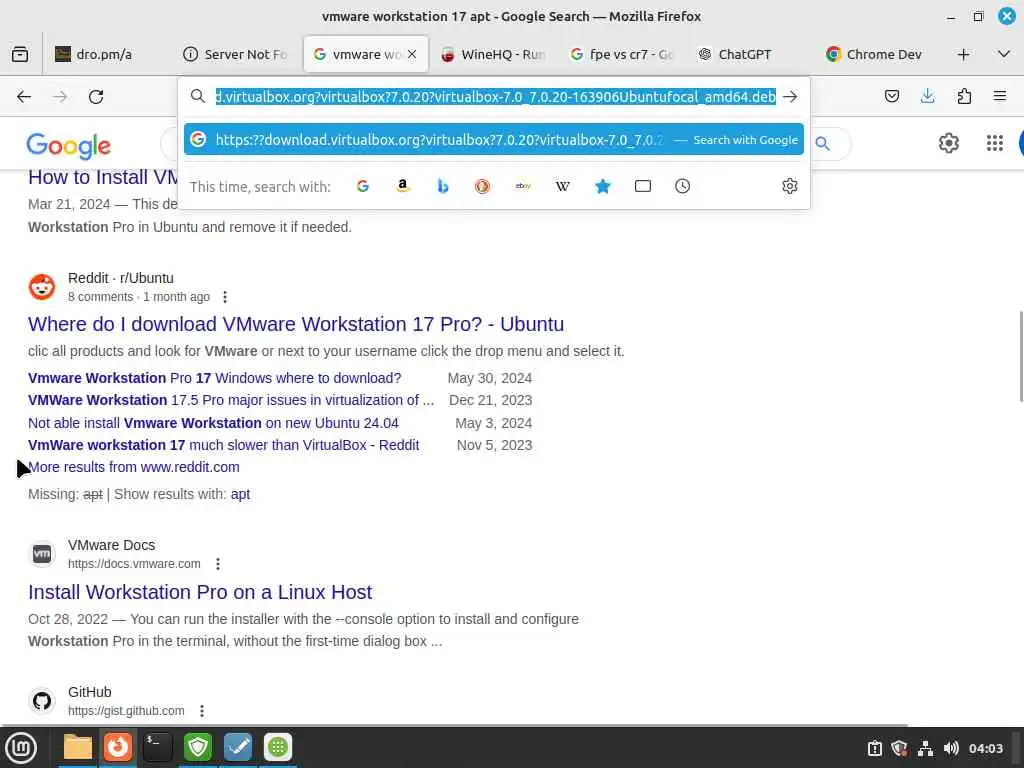
Task: Select Search with Google suggestion row
Action: click(x=494, y=140)
